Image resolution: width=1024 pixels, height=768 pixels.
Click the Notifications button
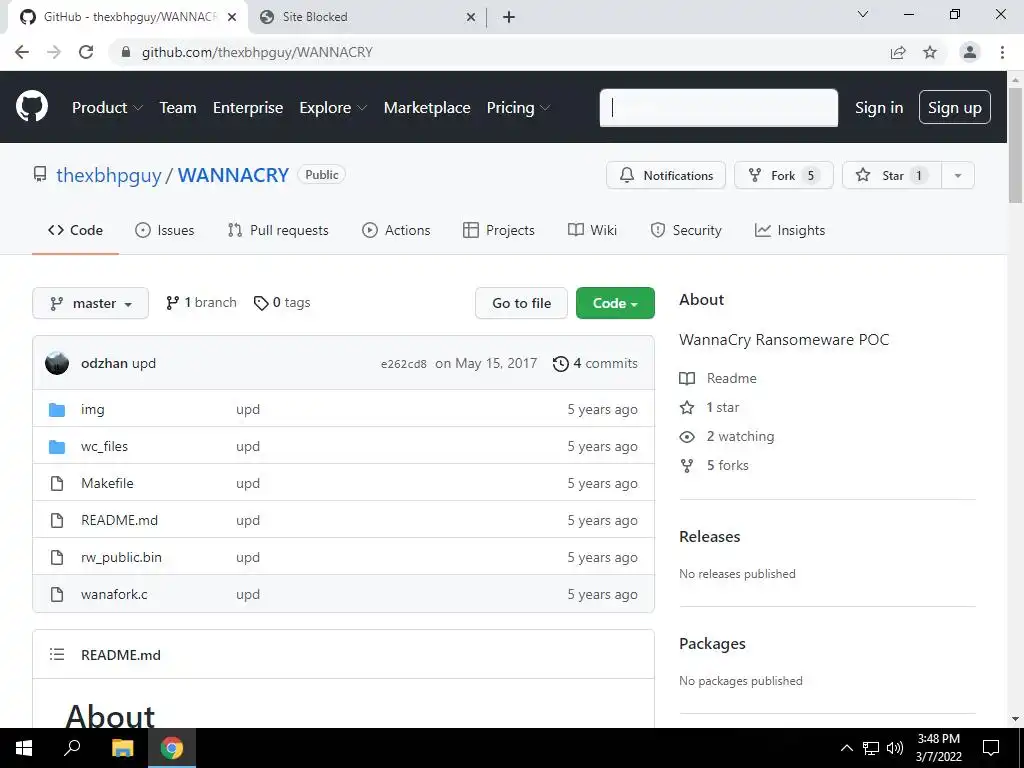tap(665, 175)
